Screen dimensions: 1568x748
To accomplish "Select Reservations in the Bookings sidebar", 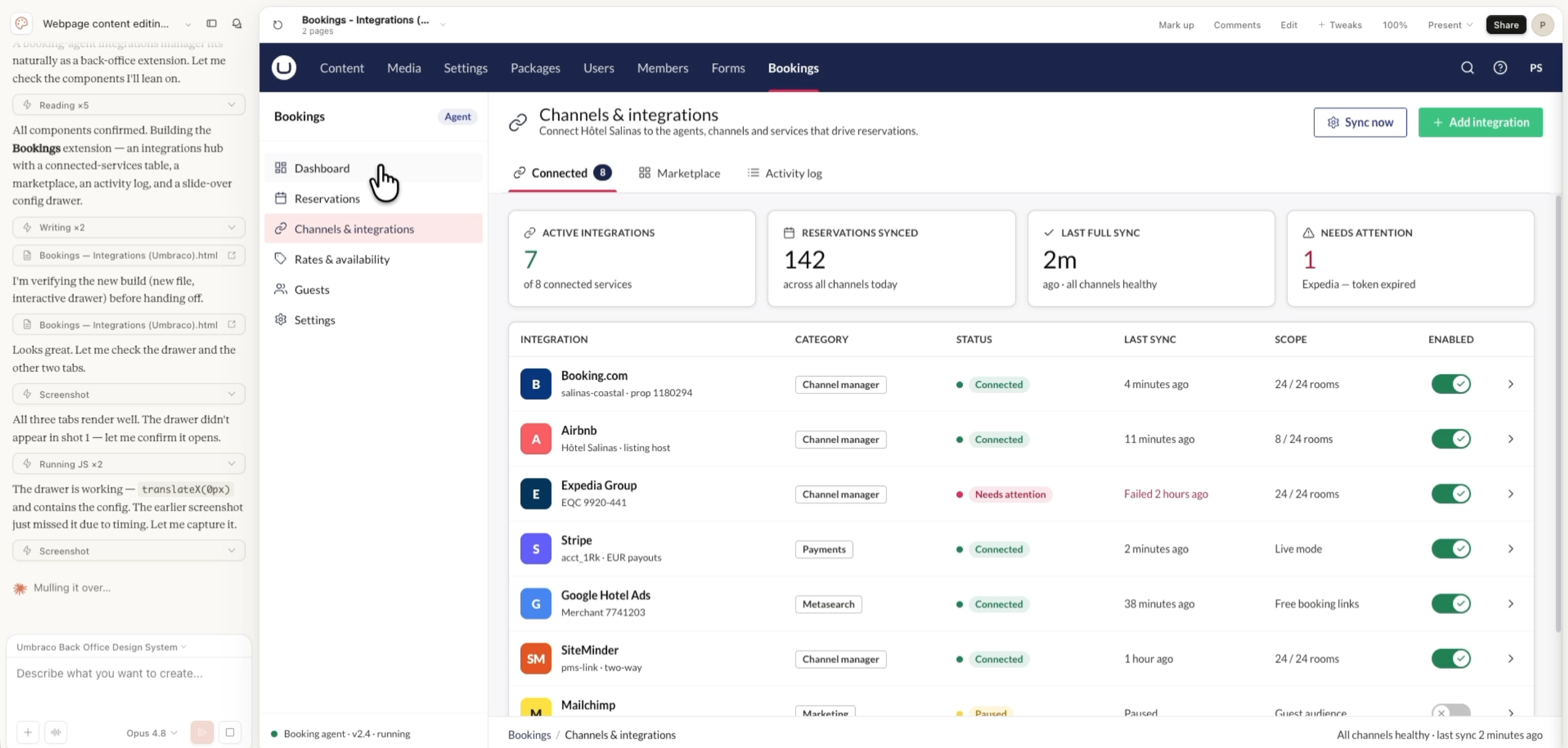I will (x=373, y=199).
